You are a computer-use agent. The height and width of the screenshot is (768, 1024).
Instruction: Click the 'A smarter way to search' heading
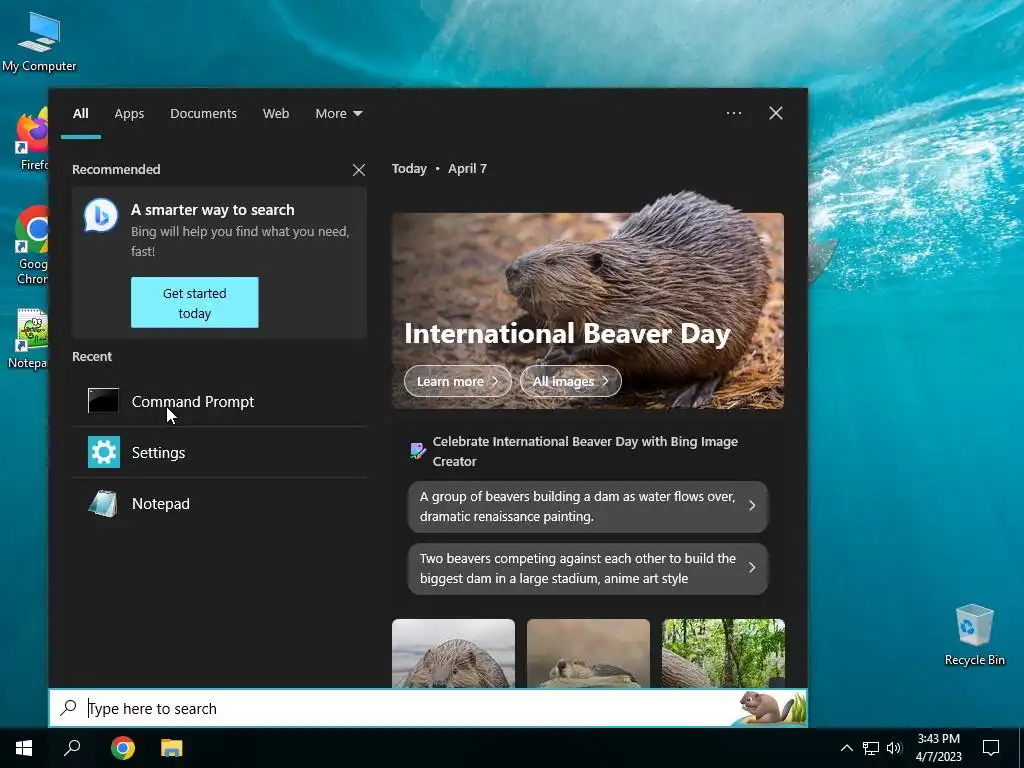[213, 210]
